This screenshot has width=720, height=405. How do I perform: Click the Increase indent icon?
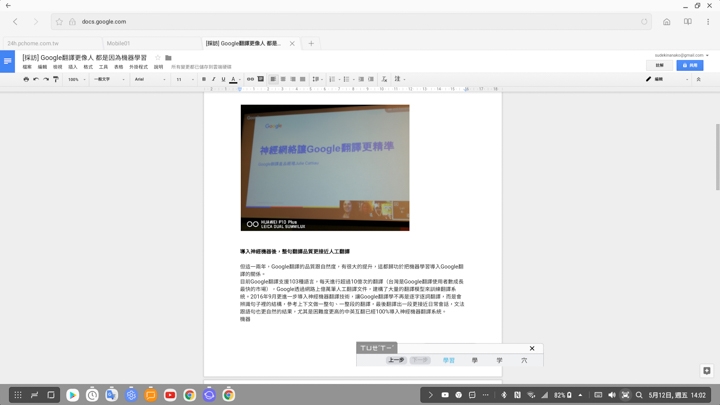point(371,79)
